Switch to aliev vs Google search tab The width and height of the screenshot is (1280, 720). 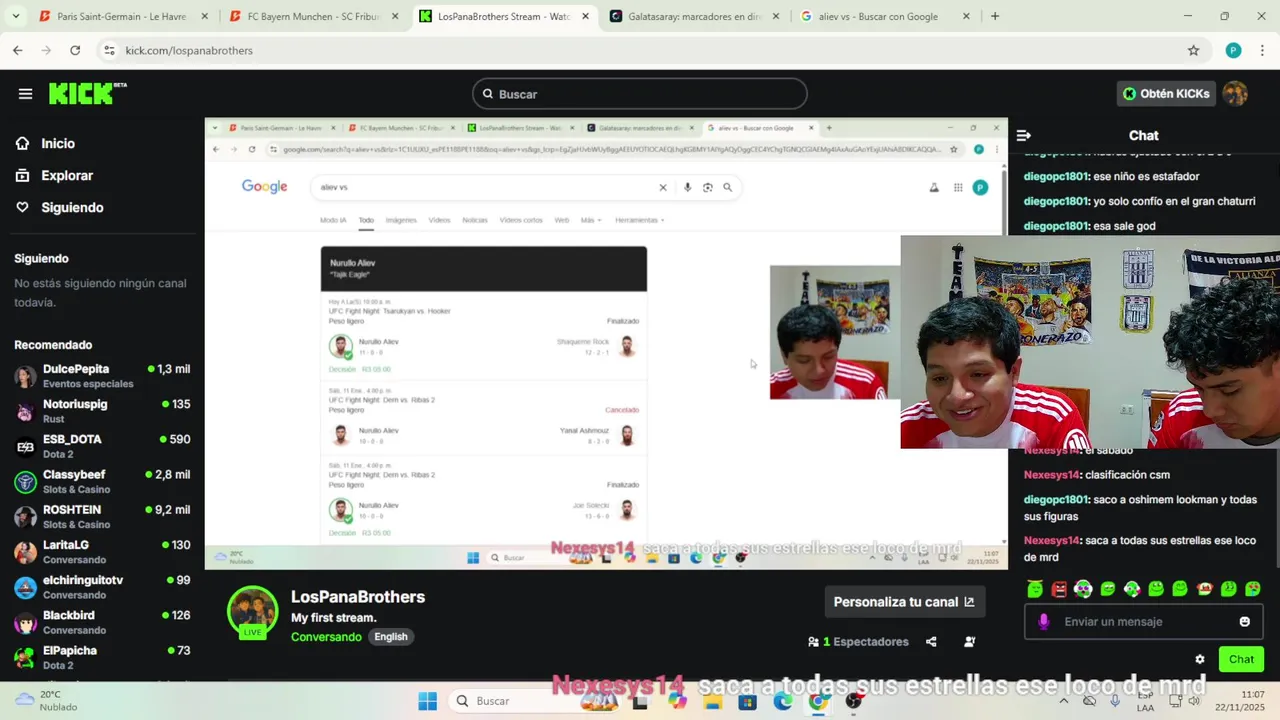point(884,16)
